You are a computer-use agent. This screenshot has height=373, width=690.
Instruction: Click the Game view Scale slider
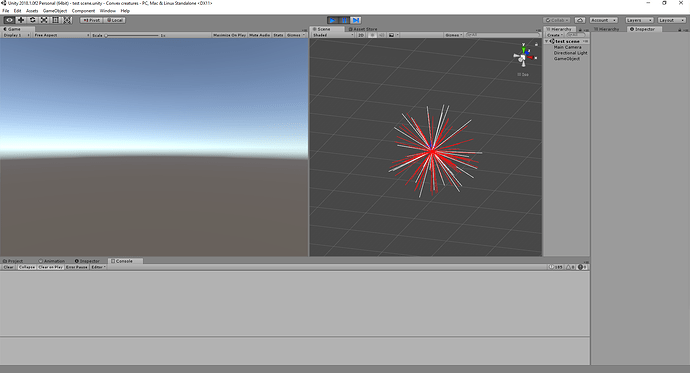(132, 35)
